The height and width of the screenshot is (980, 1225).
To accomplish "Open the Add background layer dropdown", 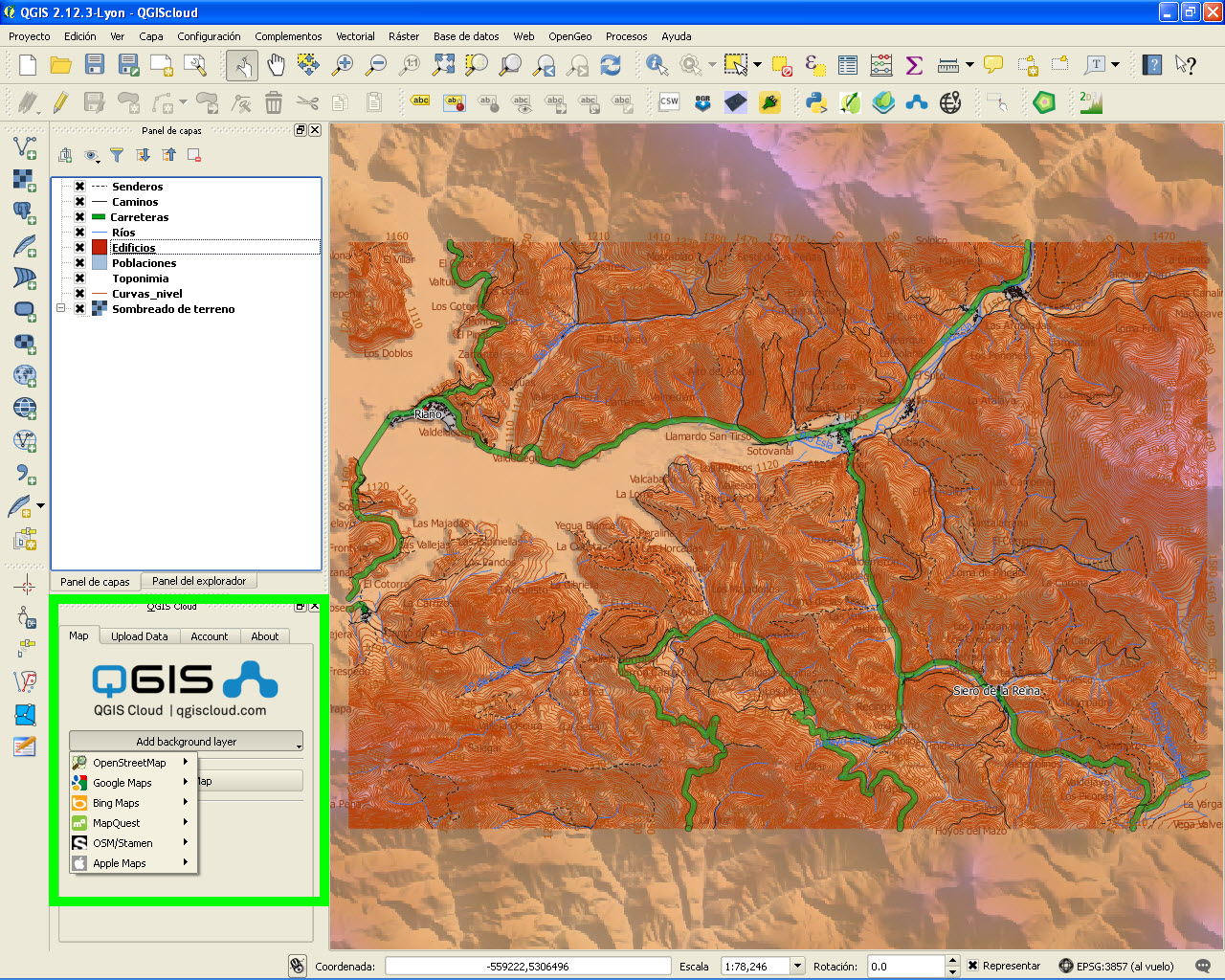I will click(x=186, y=741).
